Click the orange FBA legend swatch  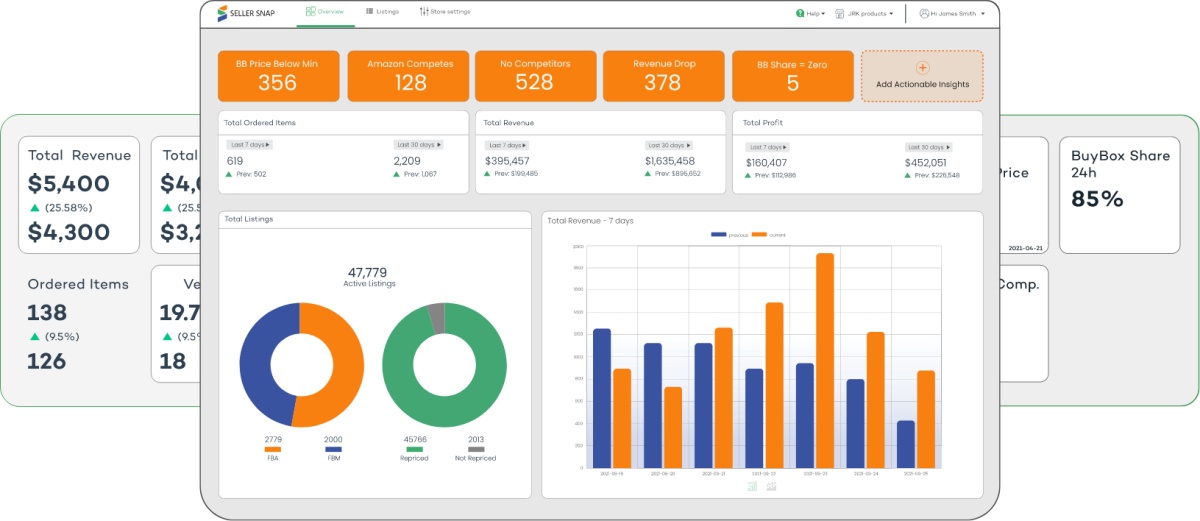(272, 449)
